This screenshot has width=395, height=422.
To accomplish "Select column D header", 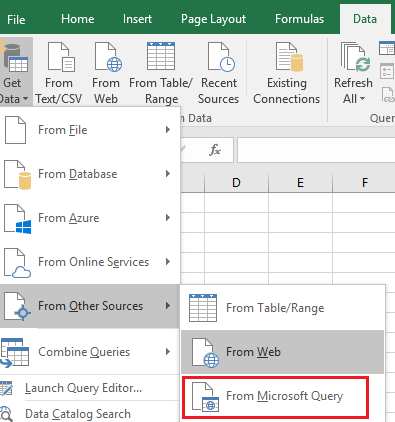I will tap(236, 183).
